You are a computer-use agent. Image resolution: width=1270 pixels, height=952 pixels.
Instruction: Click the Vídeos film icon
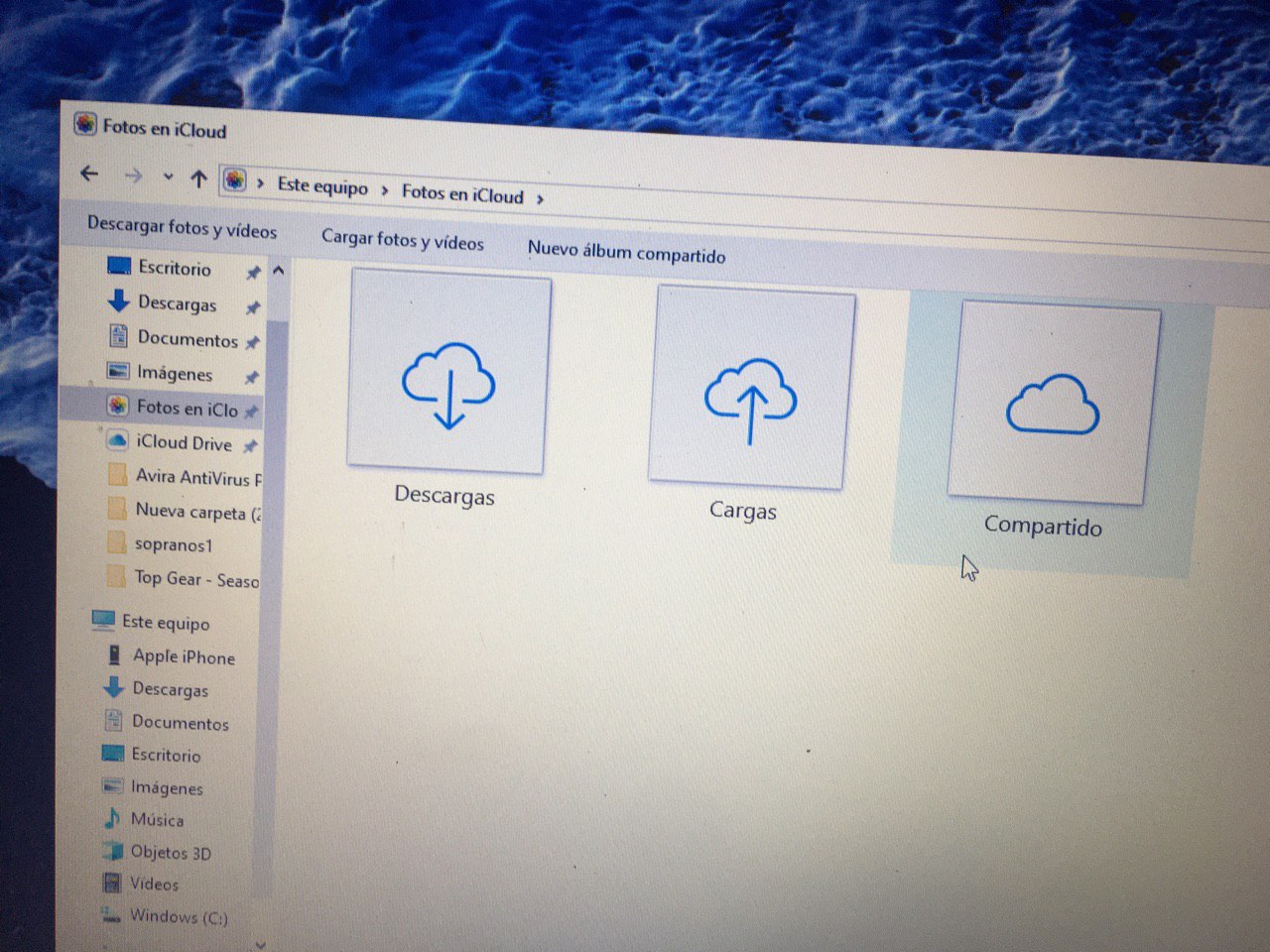tap(112, 883)
